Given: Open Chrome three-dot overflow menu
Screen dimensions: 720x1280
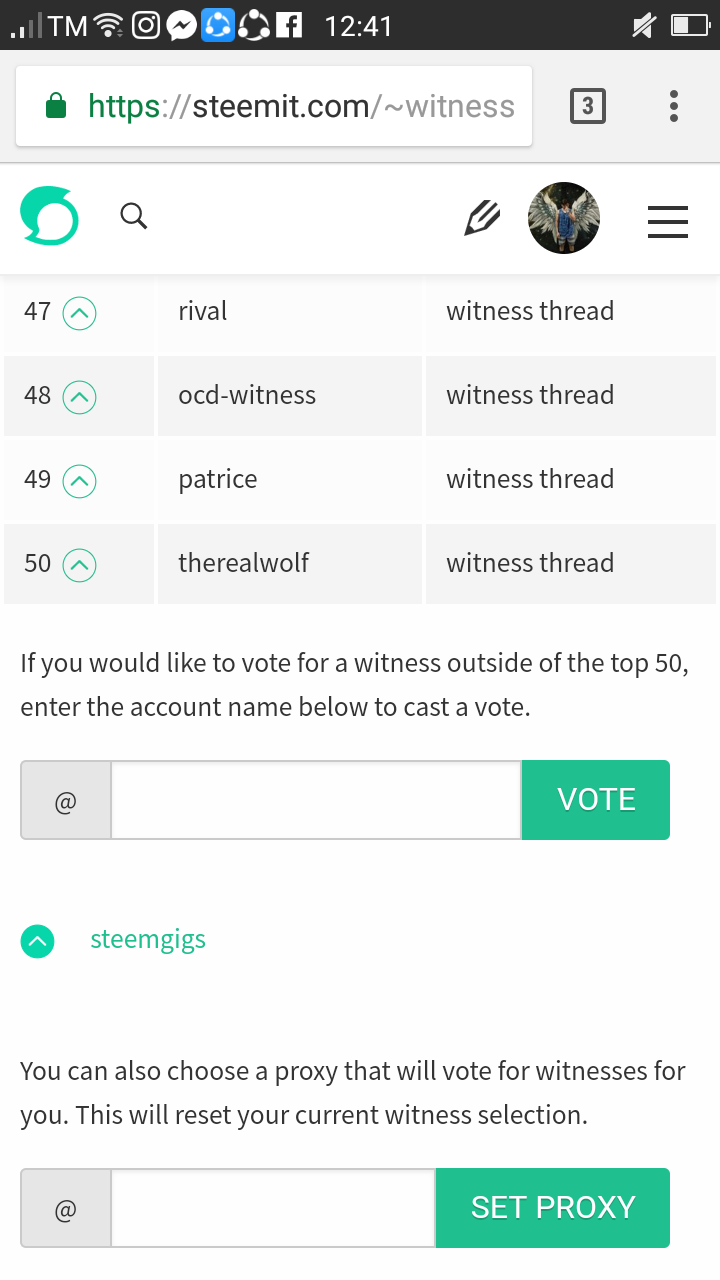Looking at the screenshot, I should 674,106.
